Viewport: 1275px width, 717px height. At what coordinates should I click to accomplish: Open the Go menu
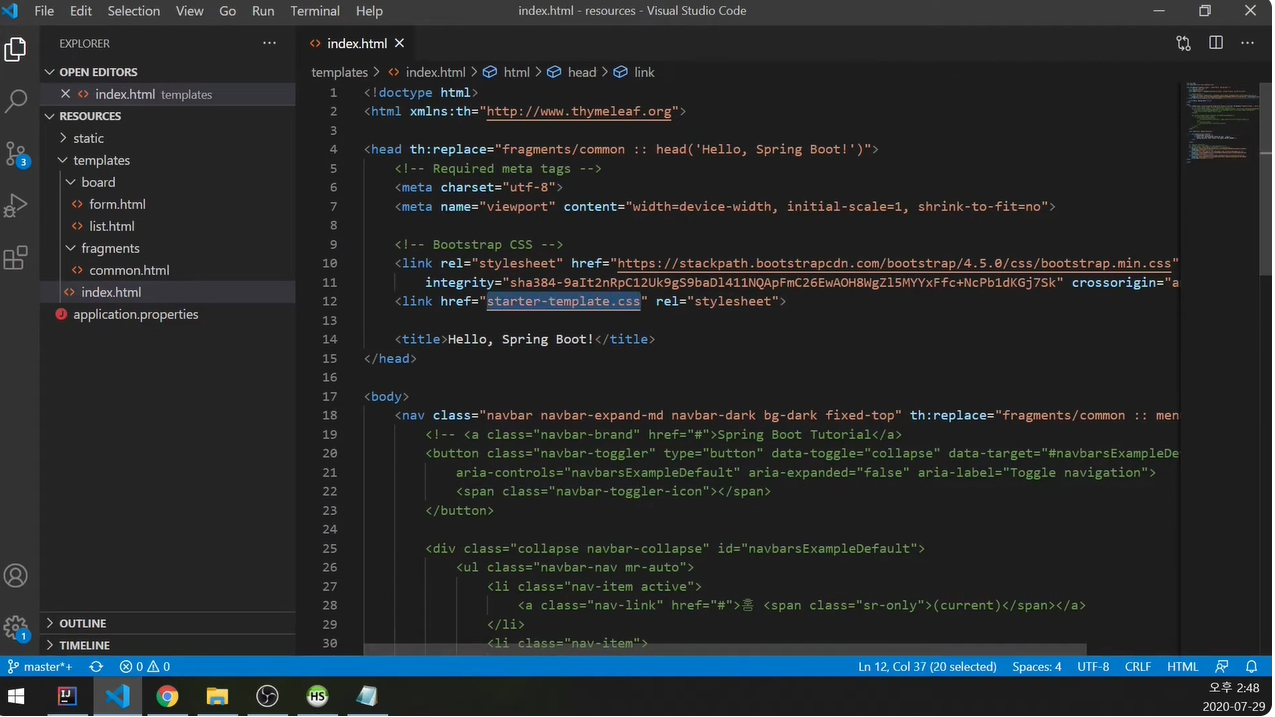(228, 11)
